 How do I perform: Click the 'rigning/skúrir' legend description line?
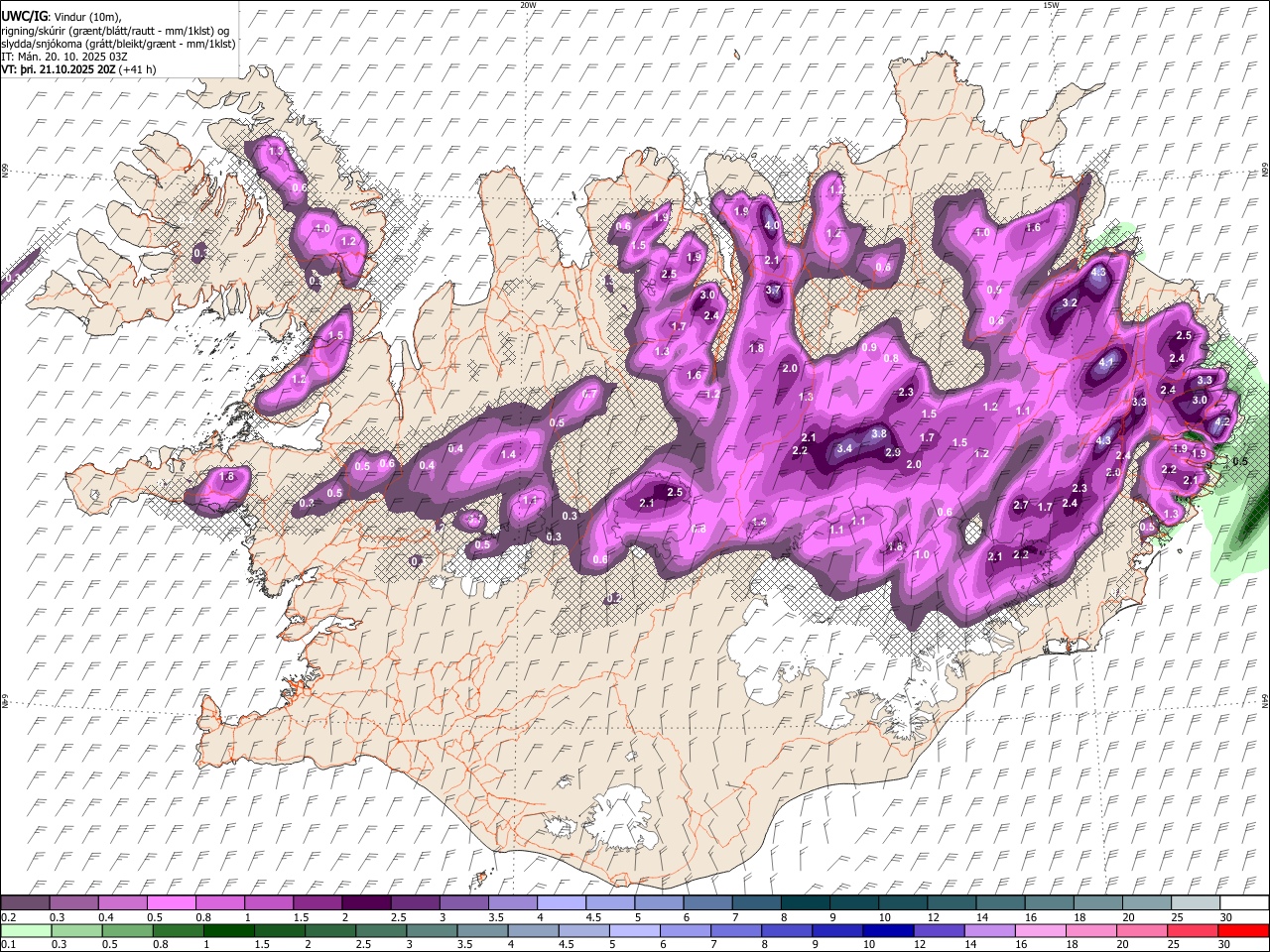pyautogui.click(x=115, y=30)
